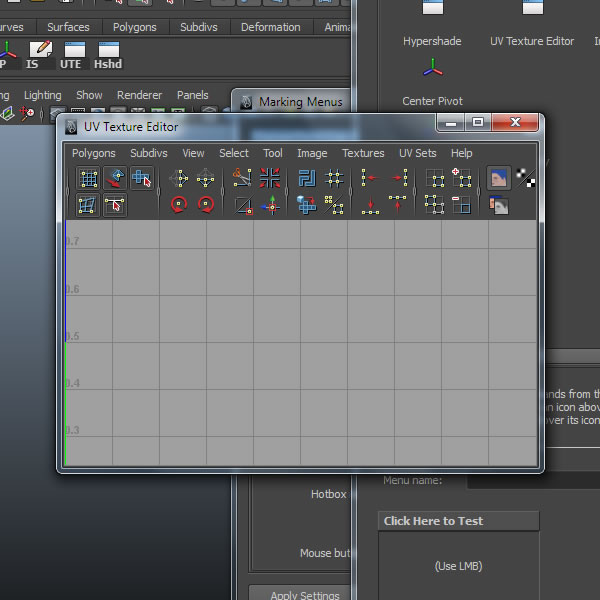600x600 pixels.
Task: Switch to Deformation shelf tab
Action: click(271, 27)
